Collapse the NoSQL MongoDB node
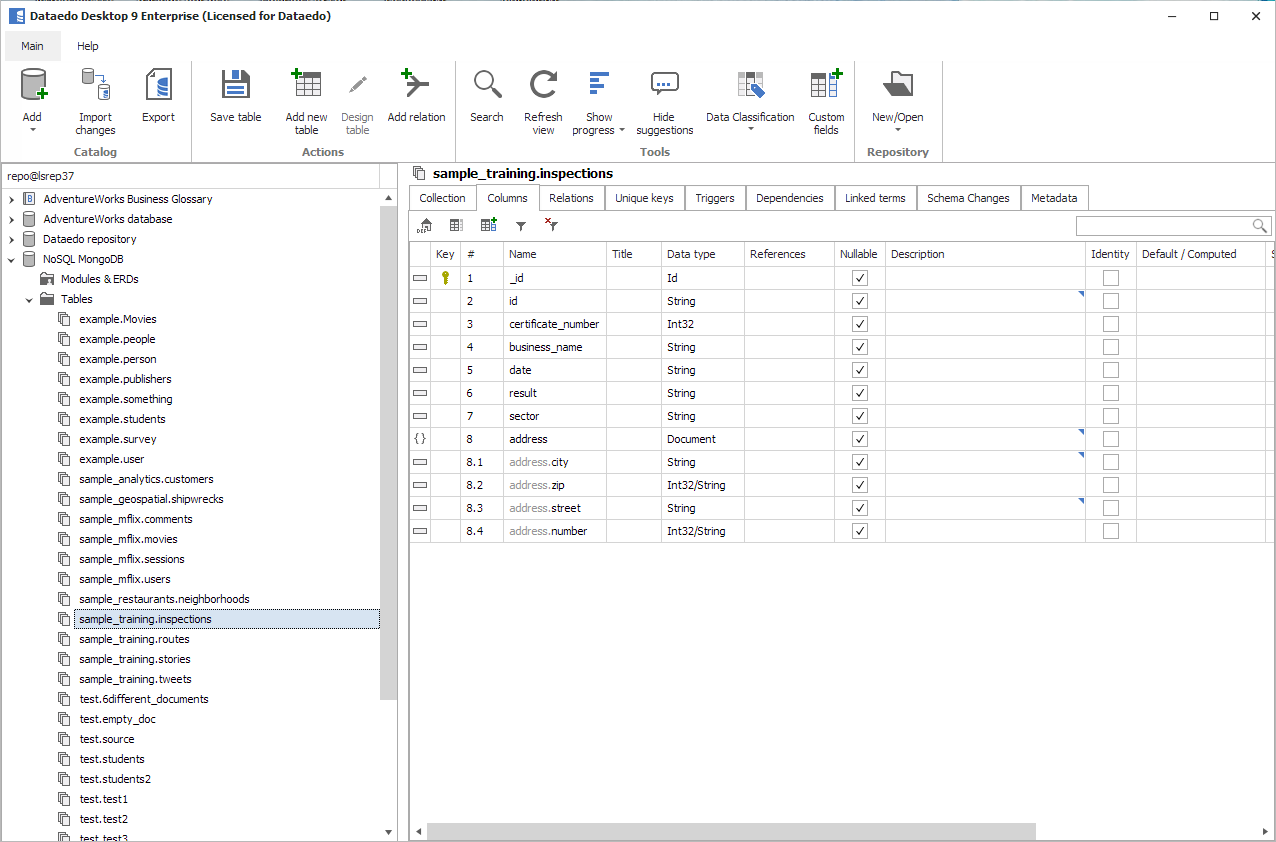Image resolution: width=1276 pixels, height=842 pixels. tap(12, 259)
